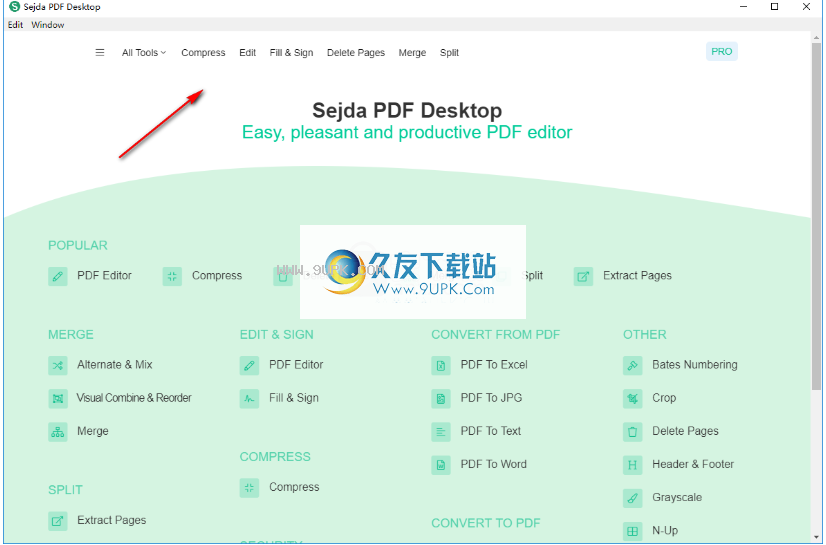This screenshot has height=545, width=826.
Task: Open the hamburger menu icon
Action: coord(100,53)
